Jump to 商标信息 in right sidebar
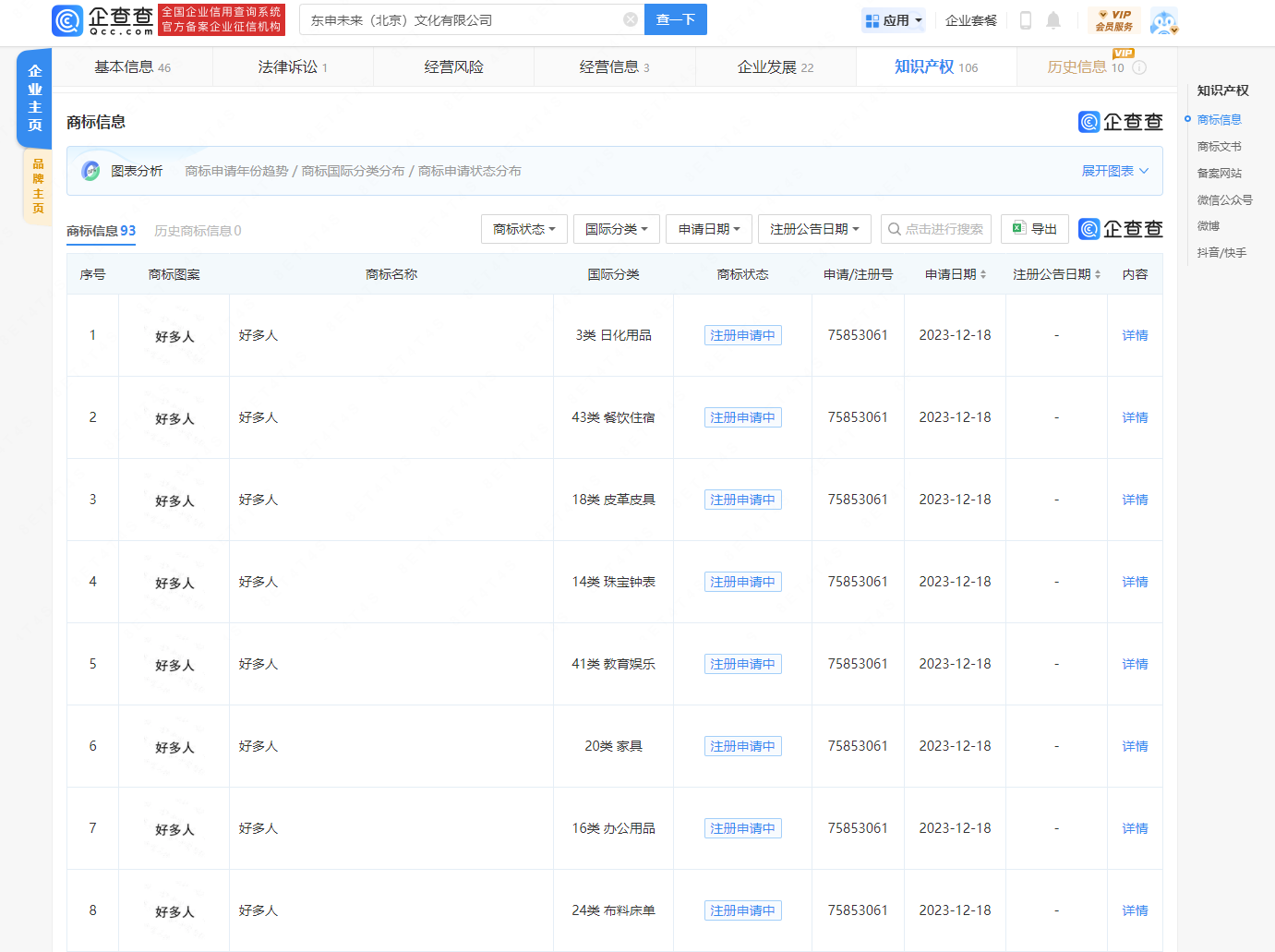 (x=1219, y=120)
